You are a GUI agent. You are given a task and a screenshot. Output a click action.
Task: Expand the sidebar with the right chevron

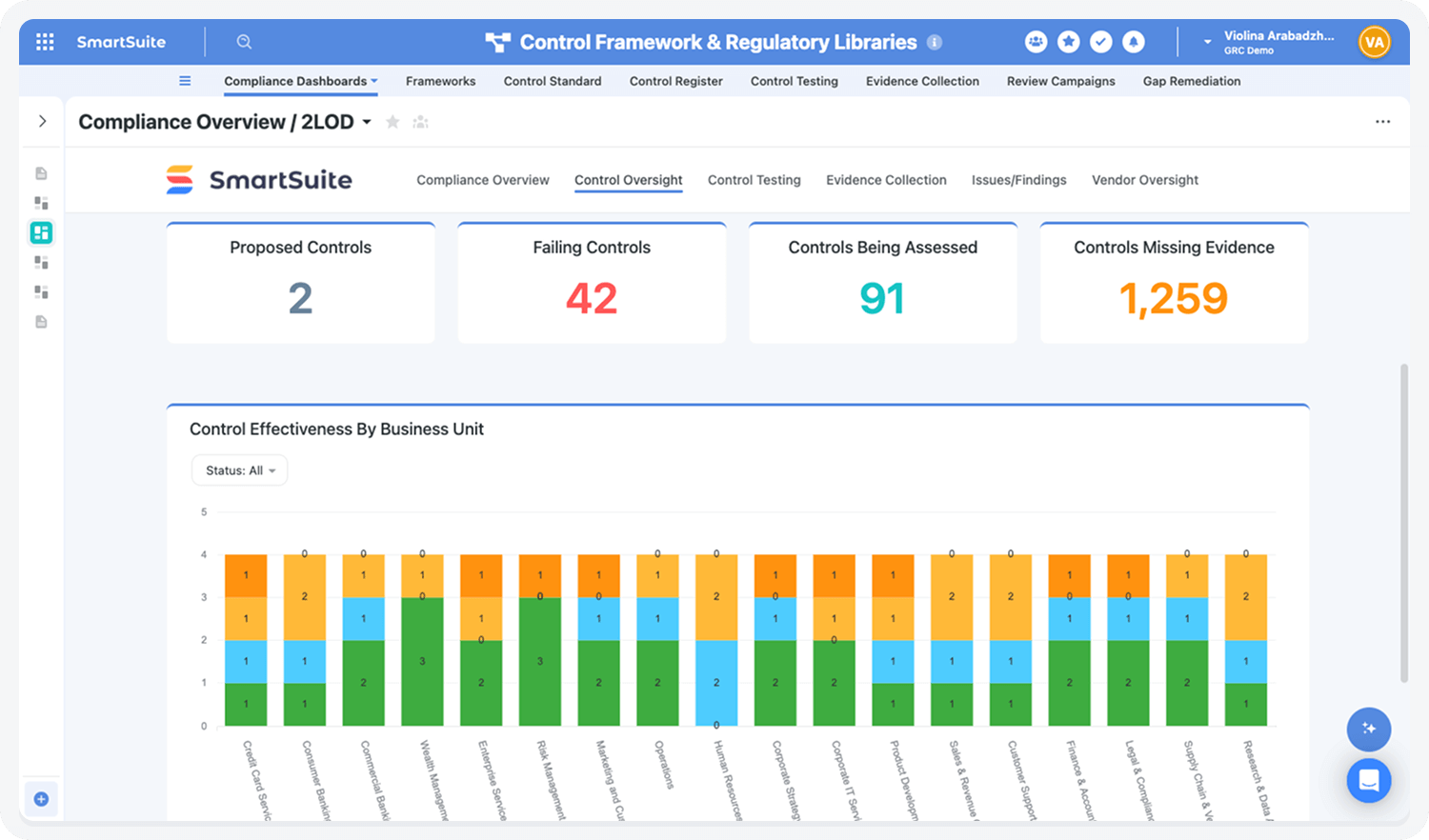(42, 121)
